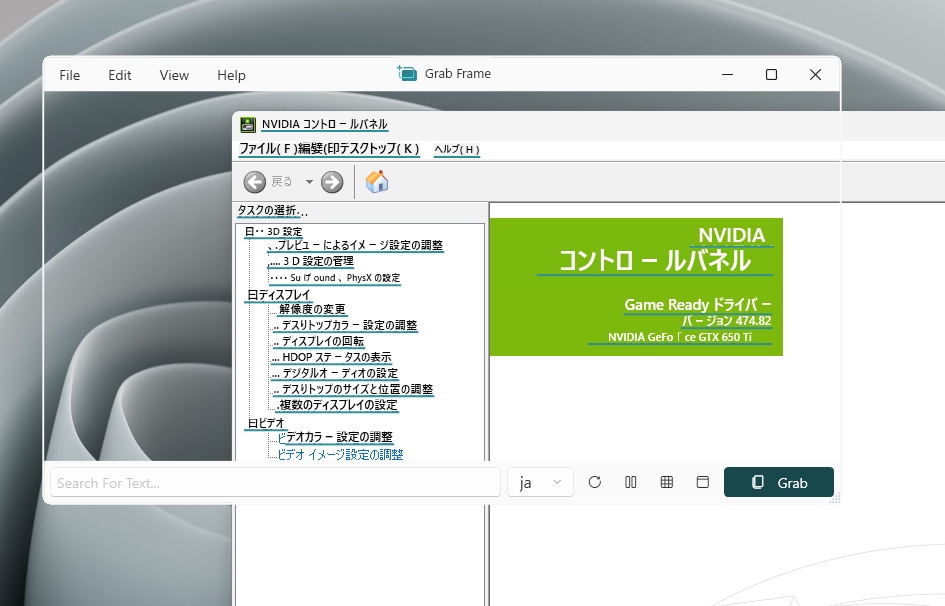Click the back arrow button 戻る
The height and width of the screenshot is (606, 945).
click(254, 182)
